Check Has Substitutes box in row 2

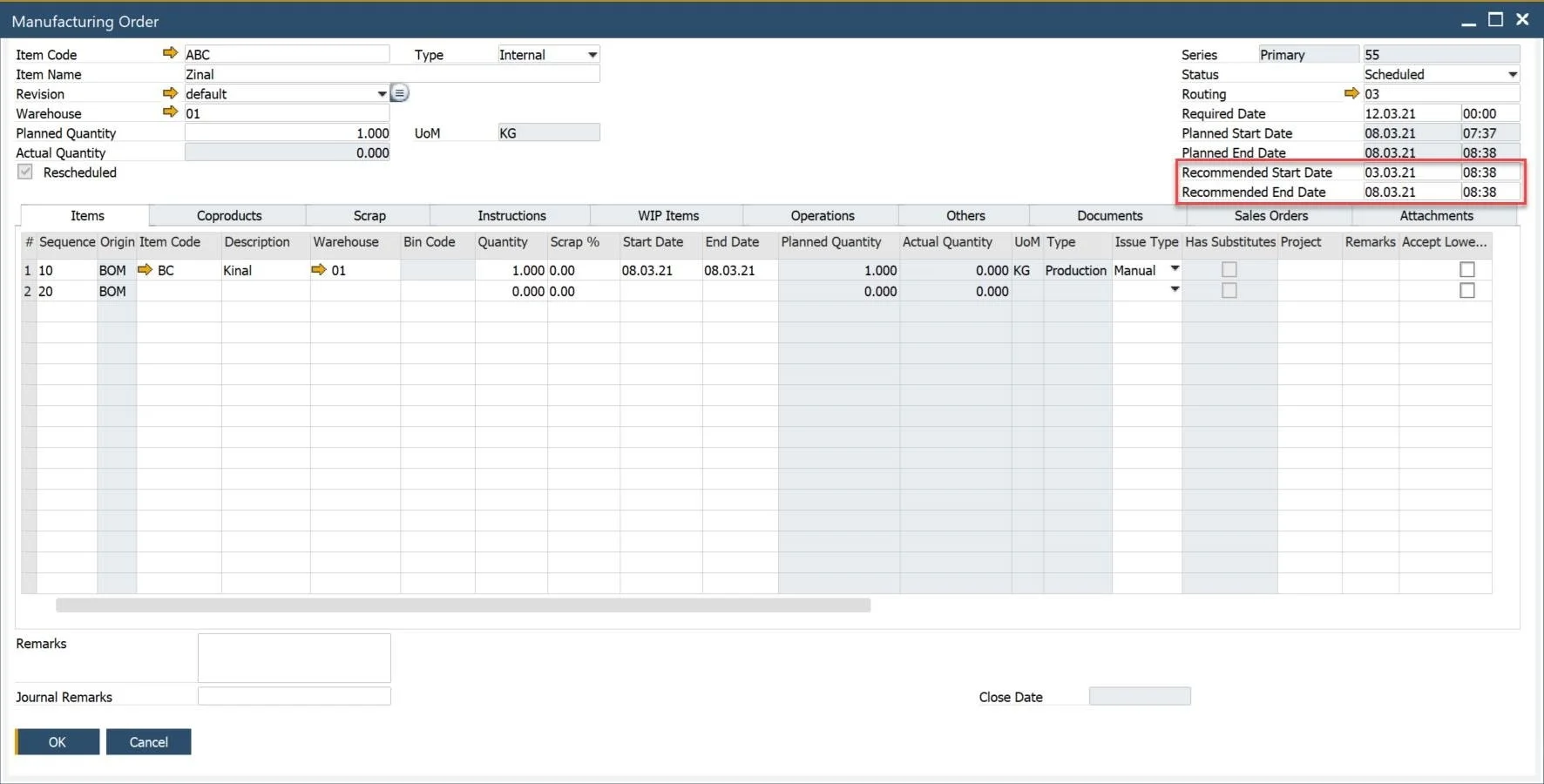1229,291
